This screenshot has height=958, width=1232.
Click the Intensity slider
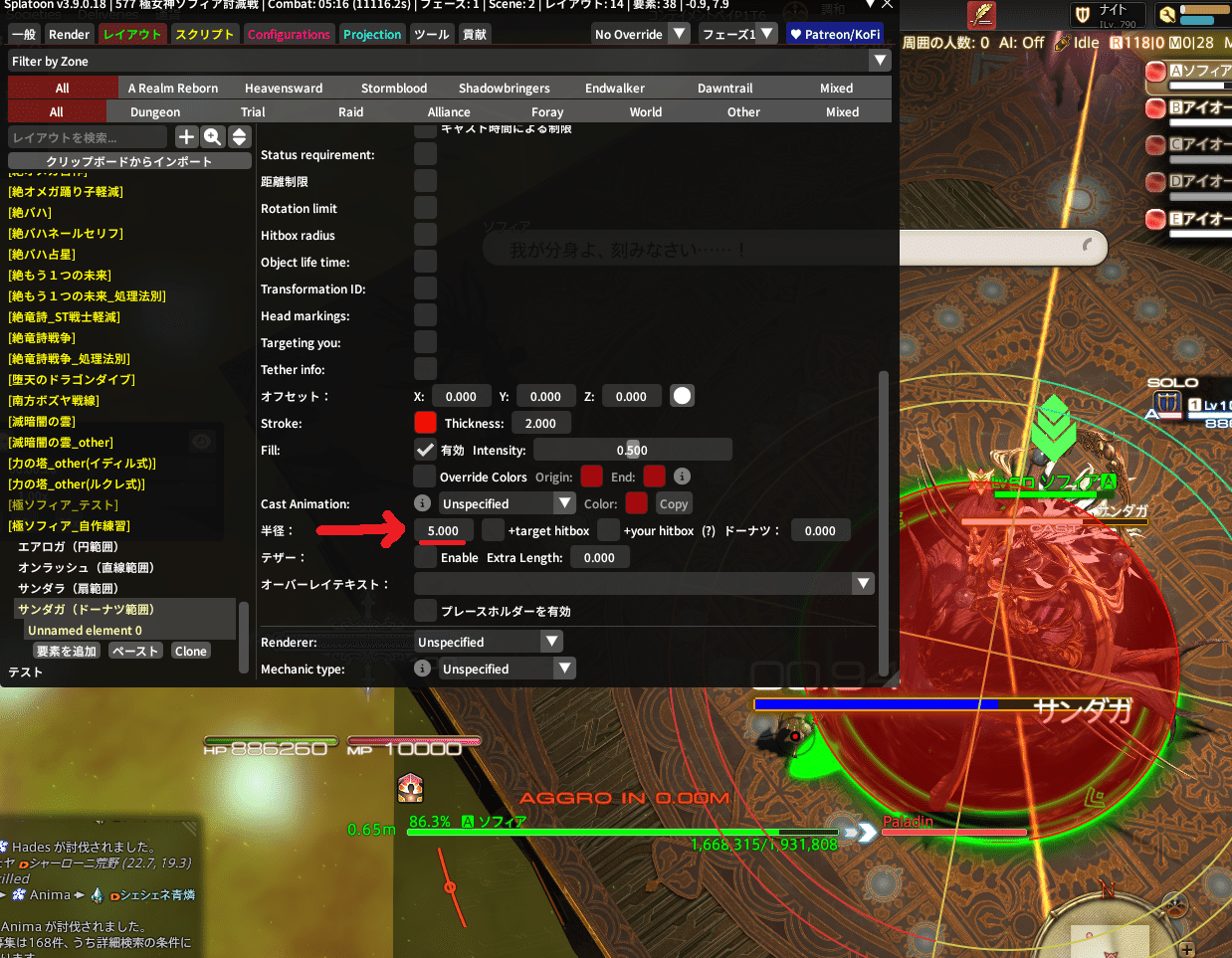click(633, 450)
